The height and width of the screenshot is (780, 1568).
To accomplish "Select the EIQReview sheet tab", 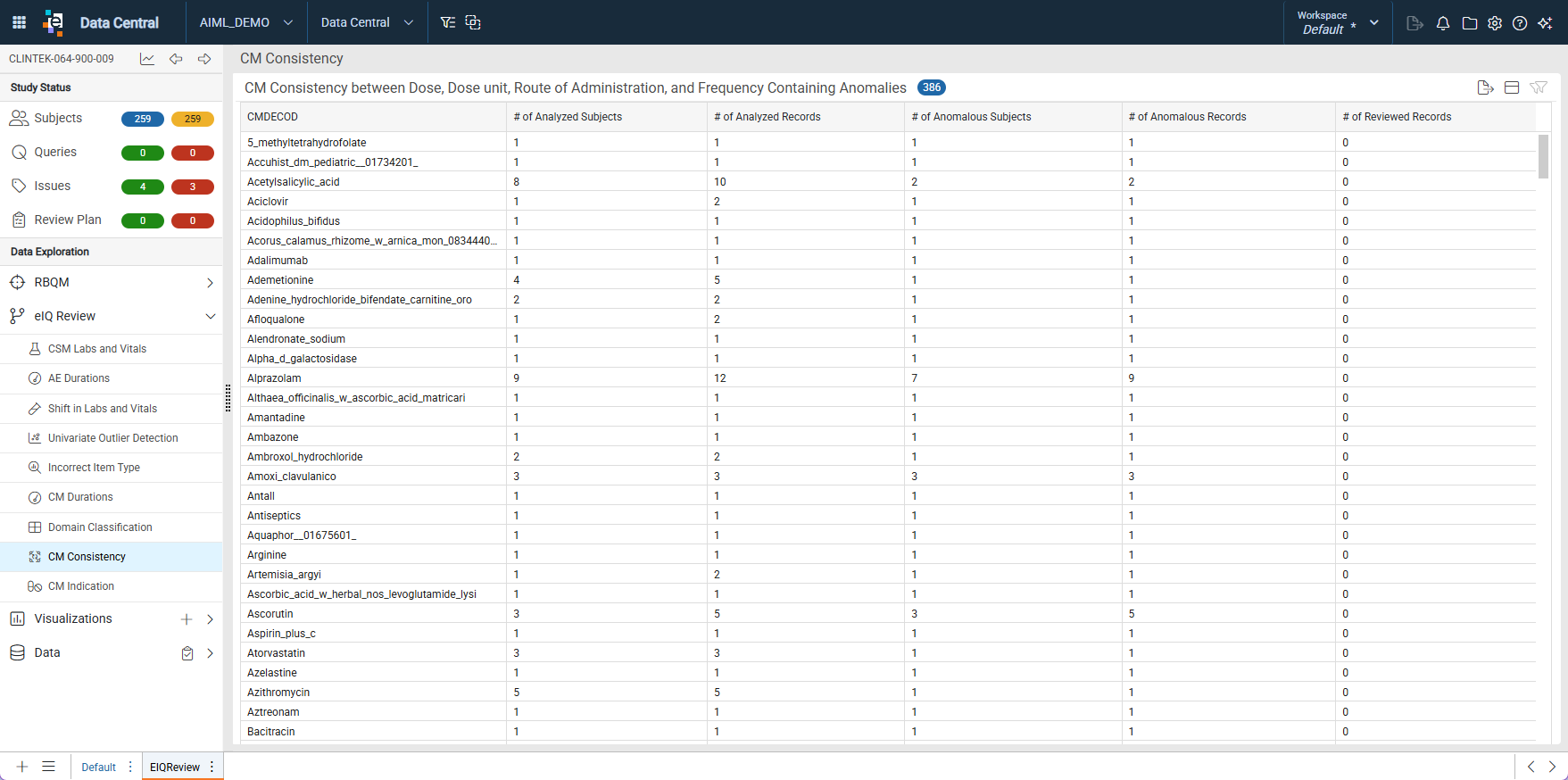I will point(175,767).
